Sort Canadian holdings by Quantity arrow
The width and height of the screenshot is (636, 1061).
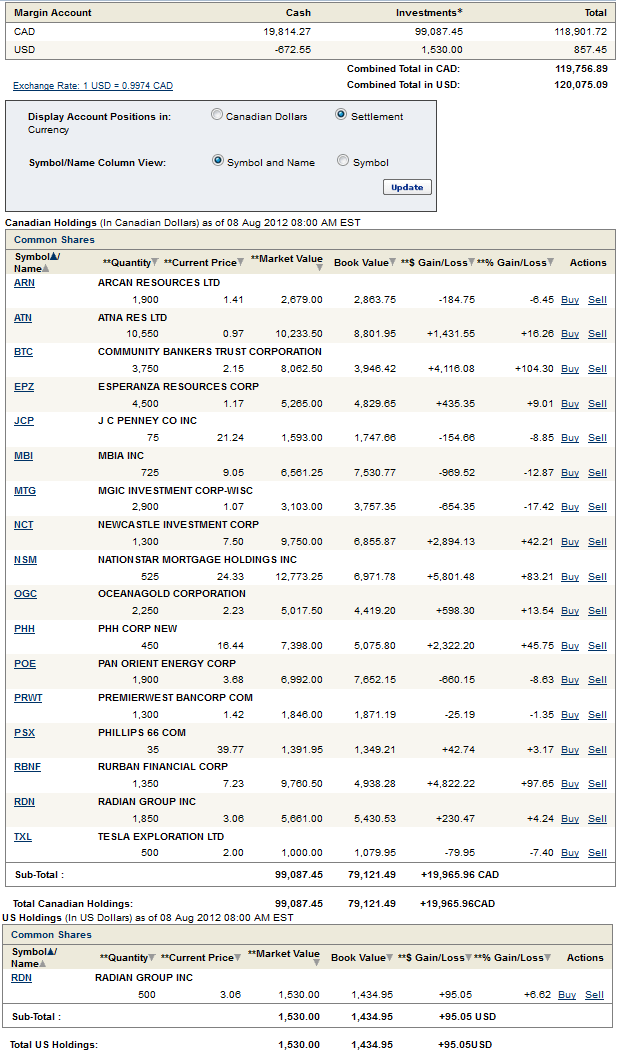click(x=154, y=263)
